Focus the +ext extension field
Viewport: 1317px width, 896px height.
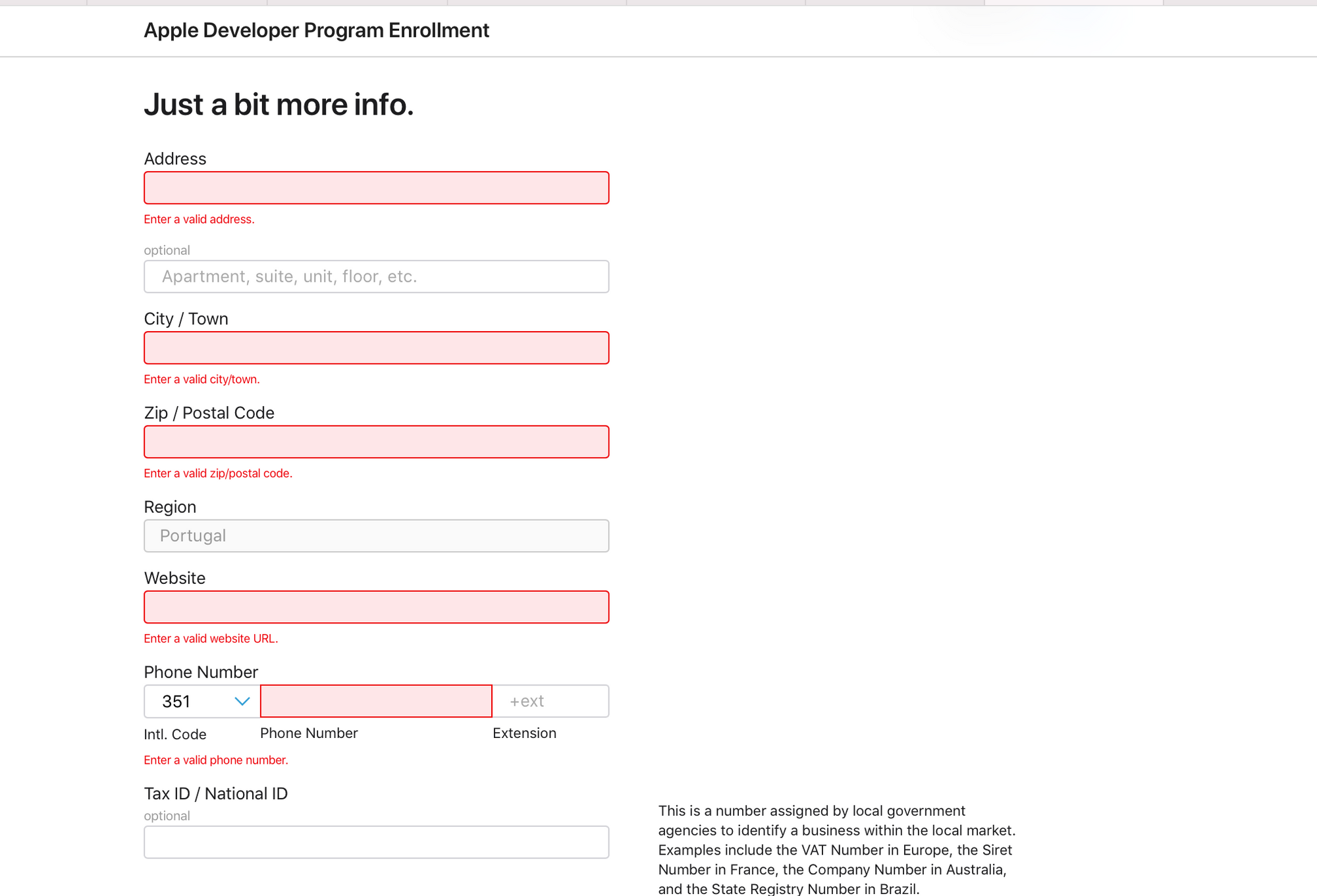pos(550,702)
